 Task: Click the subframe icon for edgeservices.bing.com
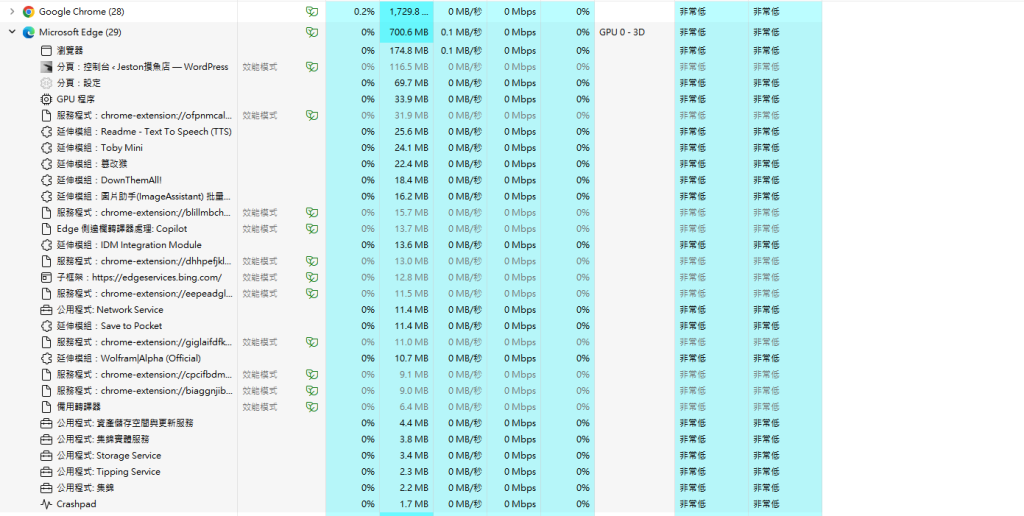coord(46,277)
